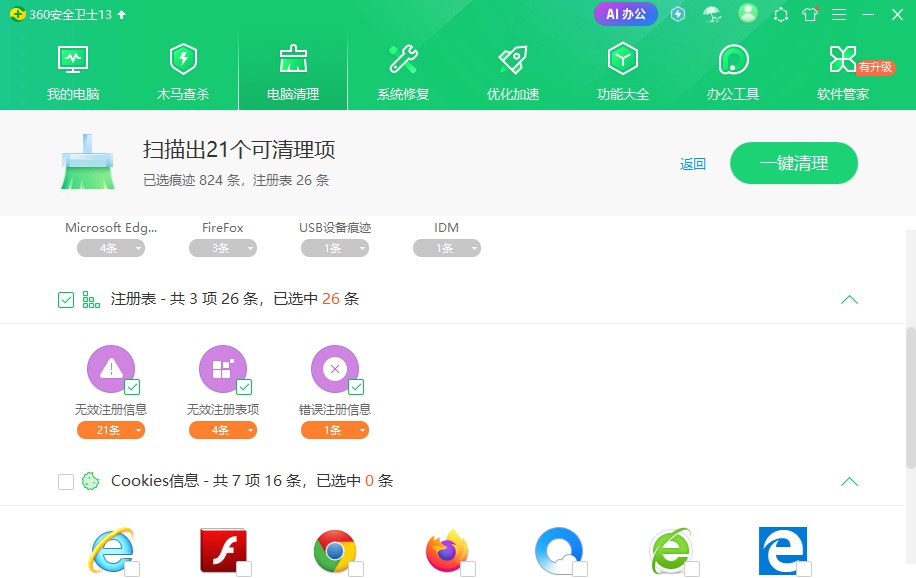Uncheck 无效注册信息 checkbox
Image resolution: width=916 pixels, height=578 pixels.
132,387
